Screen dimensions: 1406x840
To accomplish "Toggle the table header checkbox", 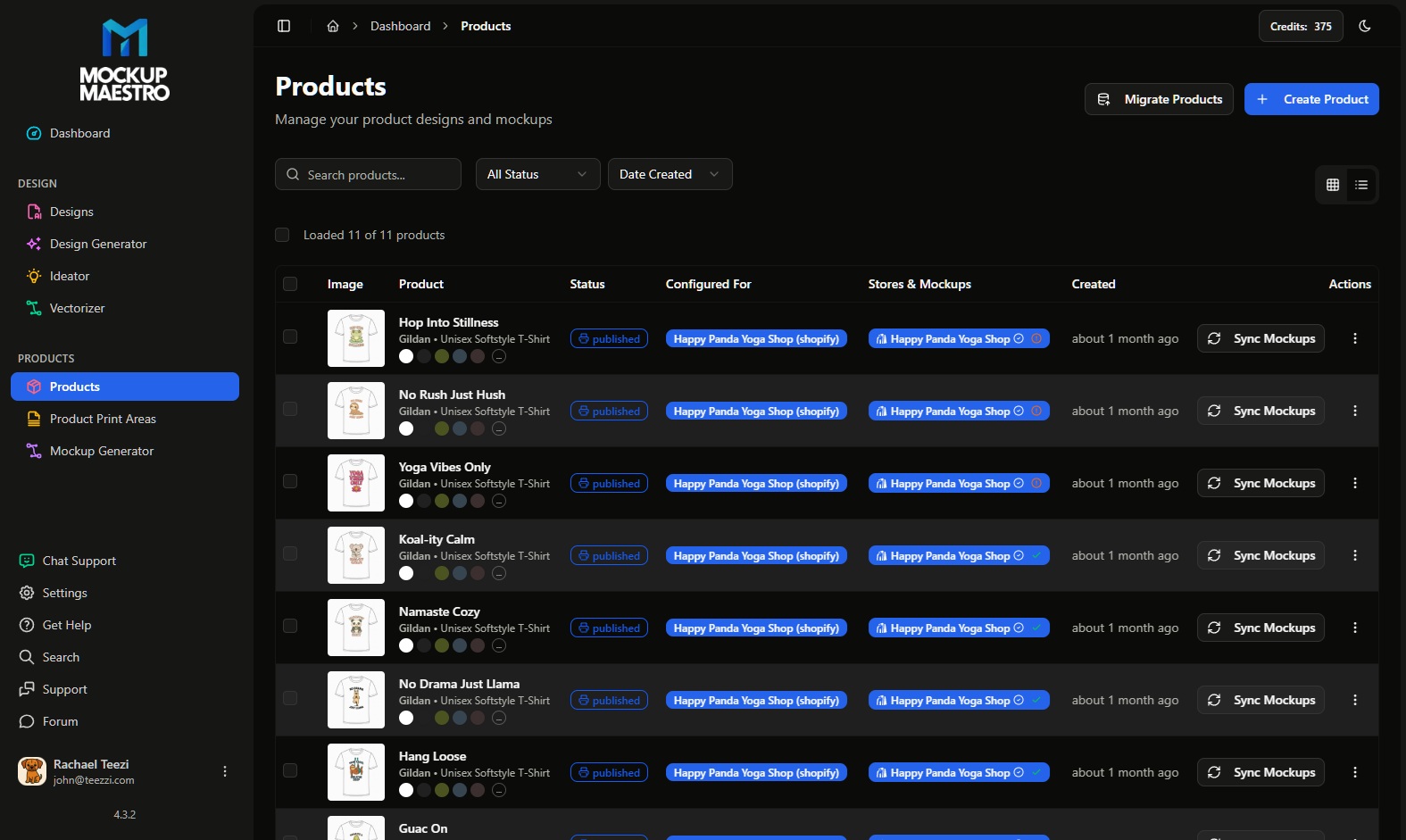I will pyautogui.click(x=290, y=284).
